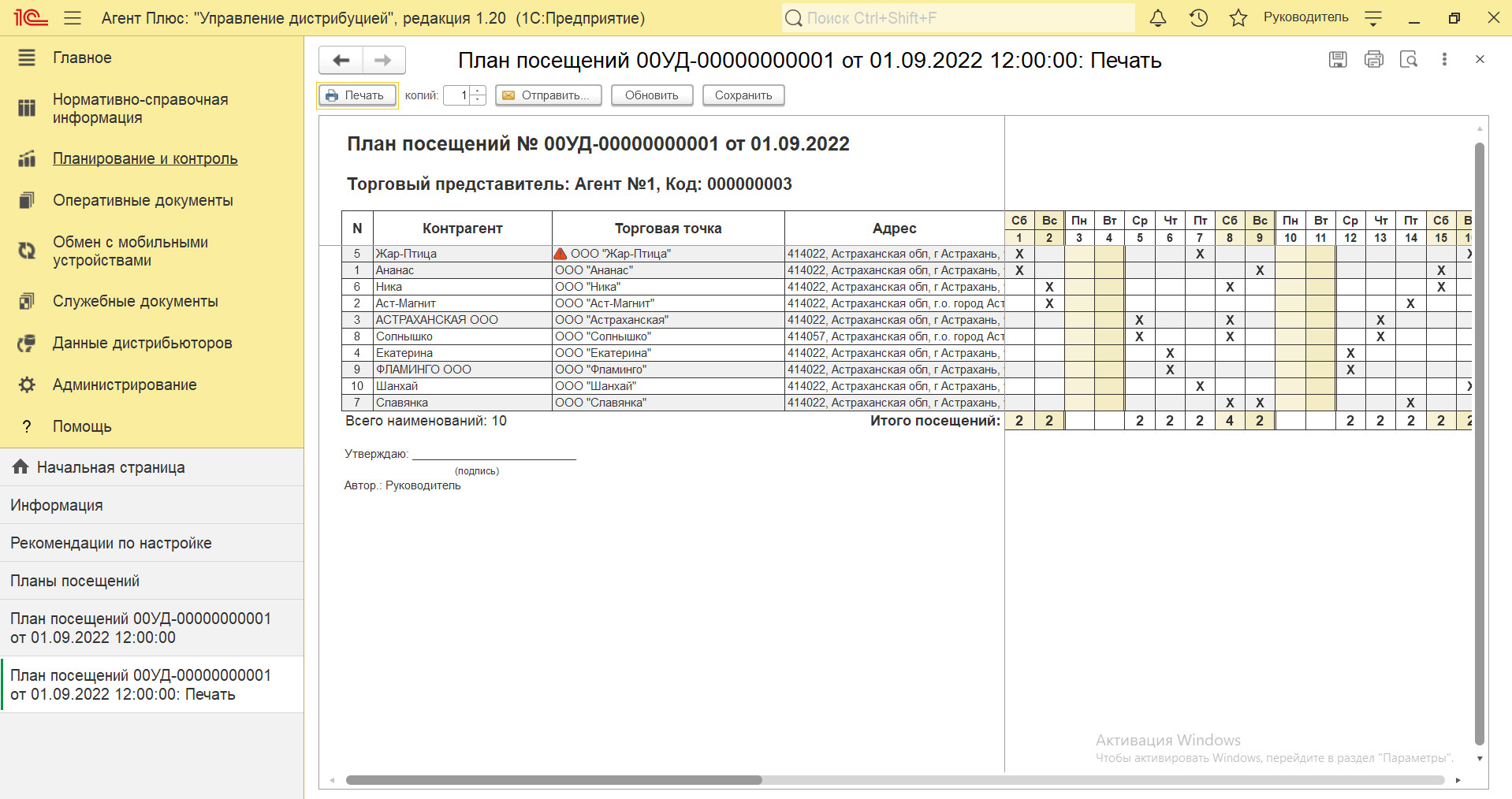
Task: Select ООО "Шанхай" trade point cell
Action: coord(668,386)
